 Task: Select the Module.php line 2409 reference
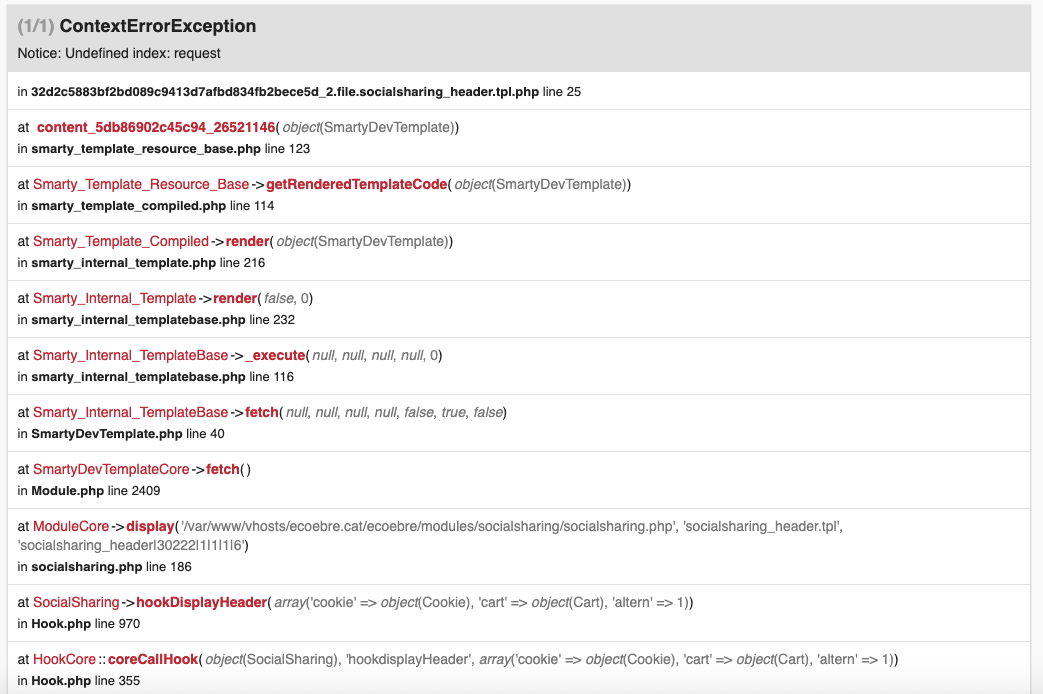point(88,491)
